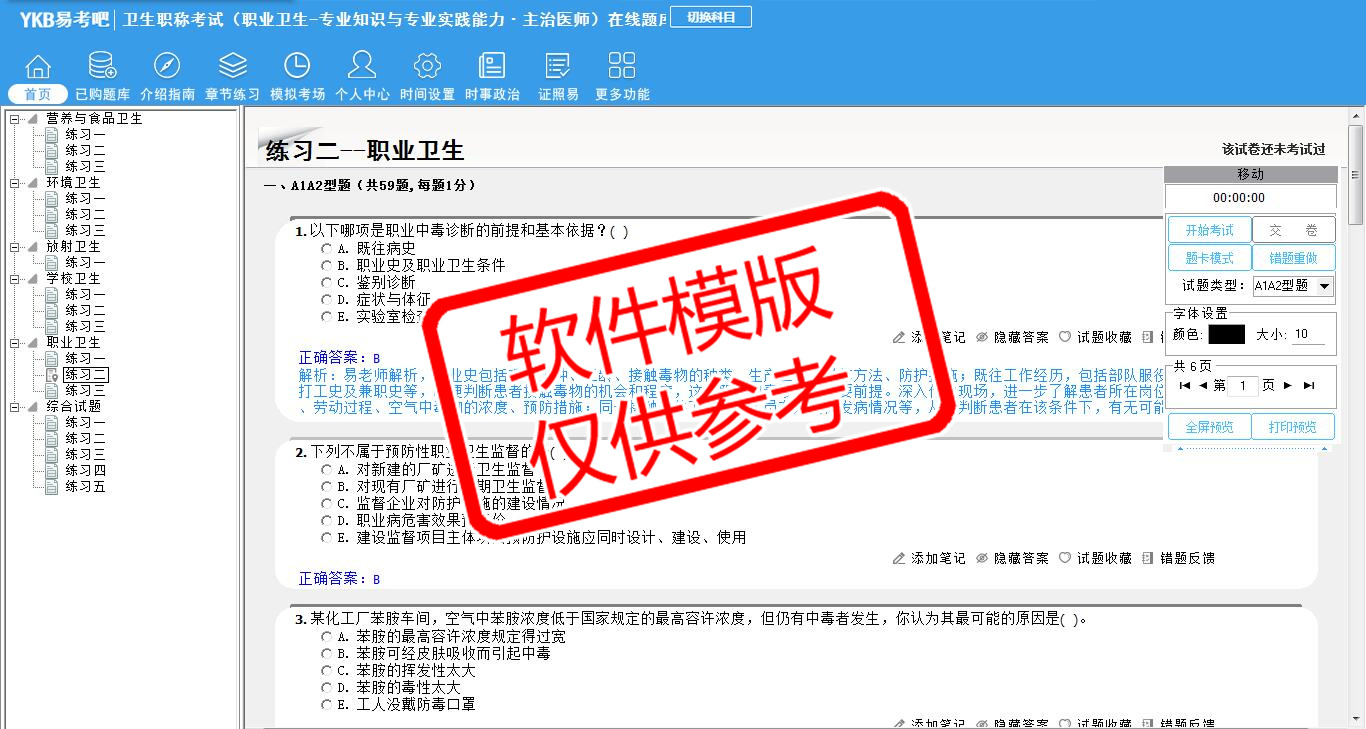Open 打印预览 print preview
The width and height of the screenshot is (1366, 729).
(x=1293, y=427)
